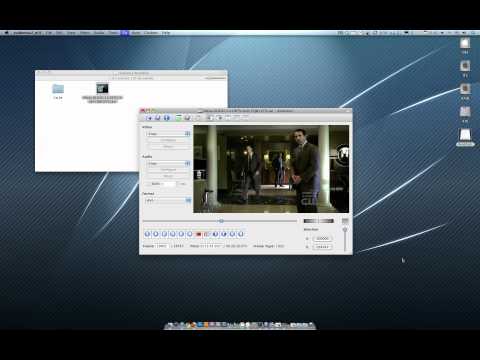
Task: Open the green Calculator toolbar icon
Action: 179,118
